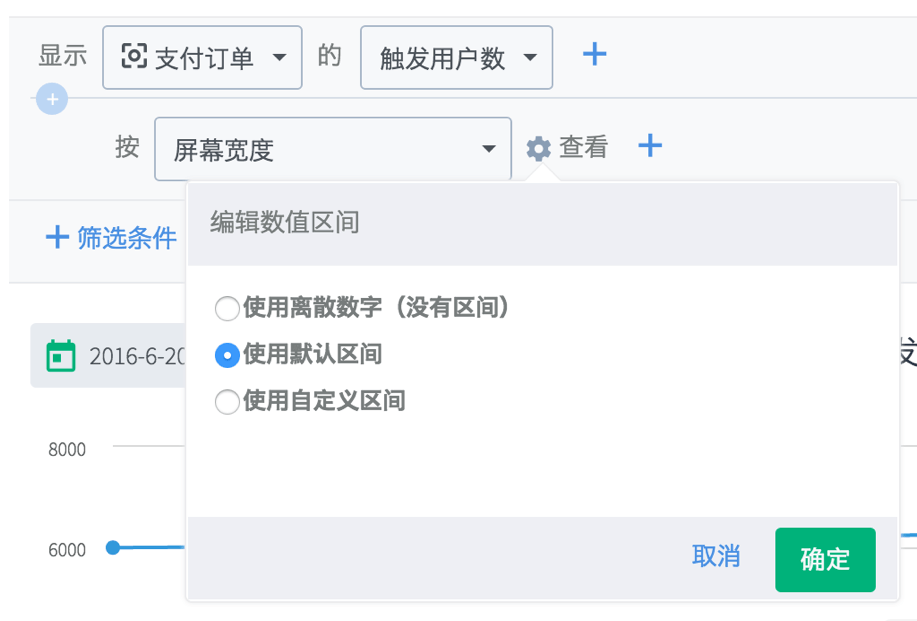Click the 2016-6-20 date range field
The height and width of the screenshot is (621, 917).
point(136,356)
